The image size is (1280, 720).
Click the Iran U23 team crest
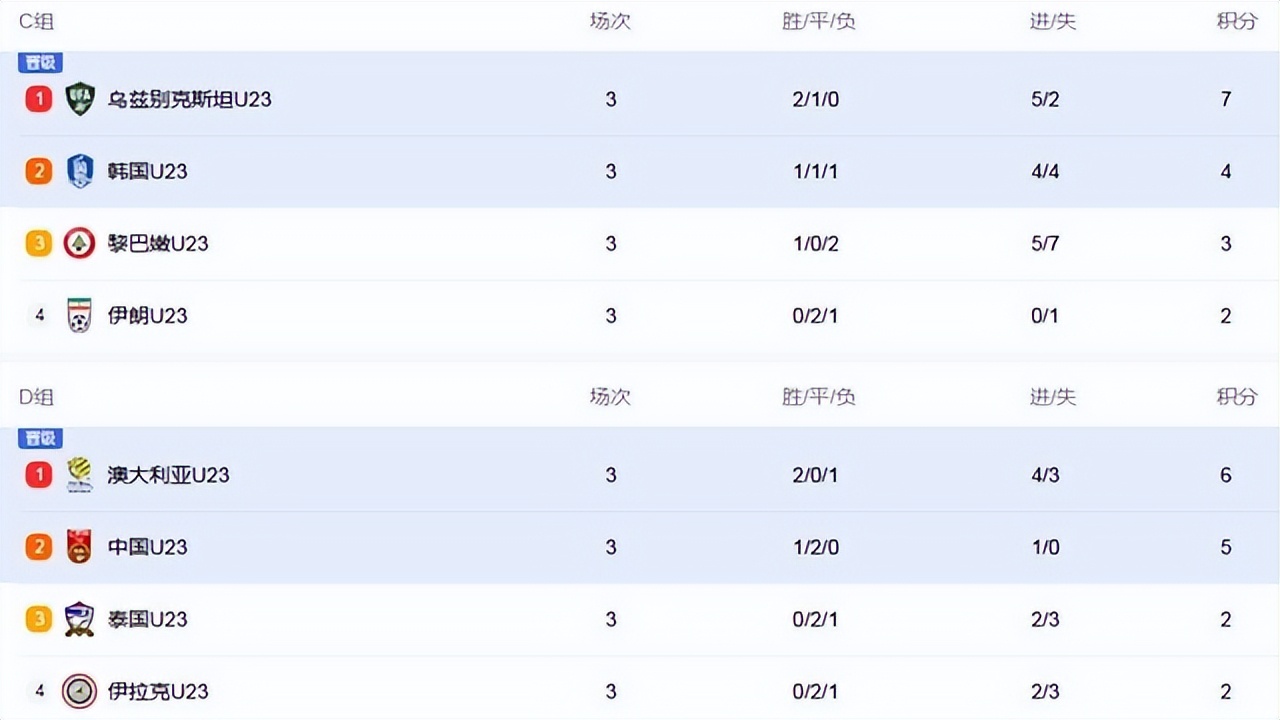(x=79, y=315)
